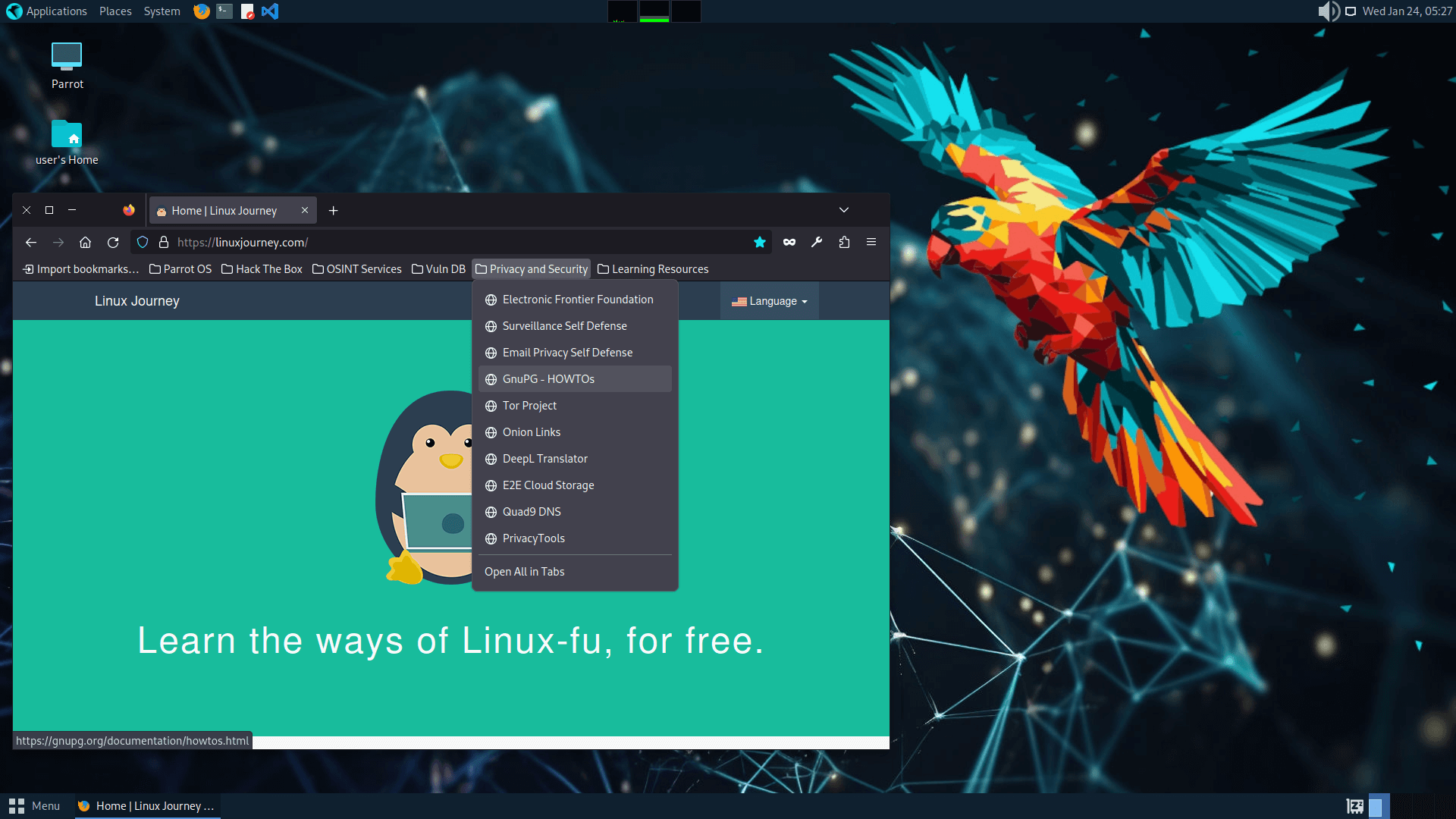Image resolution: width=1456 pixels, height=819 pixels.
Task: Select Electronic Frontier Foundation bookmark
Action: [575, 300]
